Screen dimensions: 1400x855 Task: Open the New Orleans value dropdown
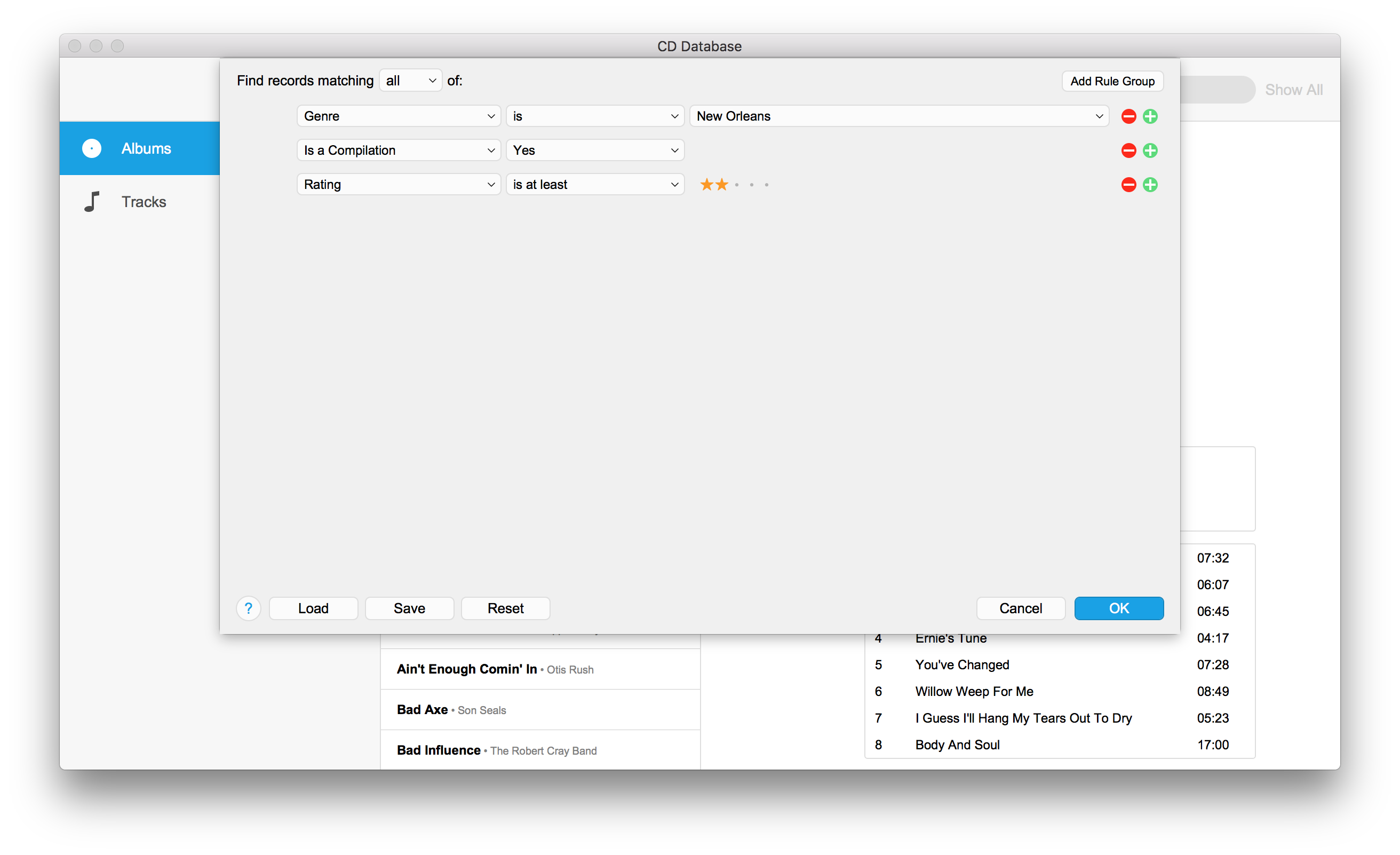coord(899,116)
